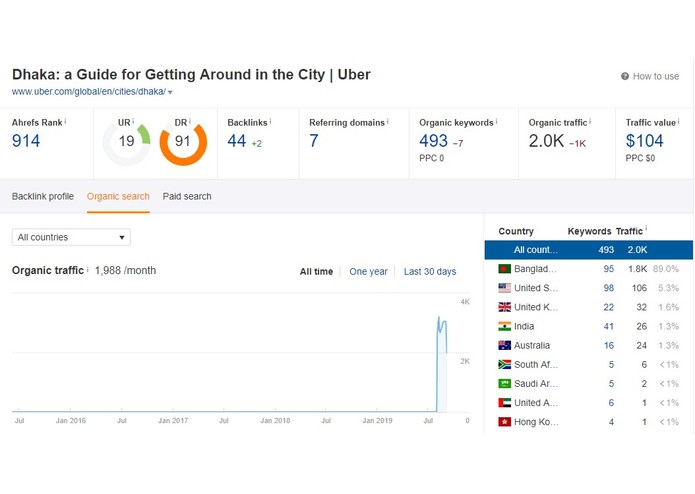Open Australia keywords count 16
Image resolution: width=695 pixels, height=494 pixels.
coord(609,345)
